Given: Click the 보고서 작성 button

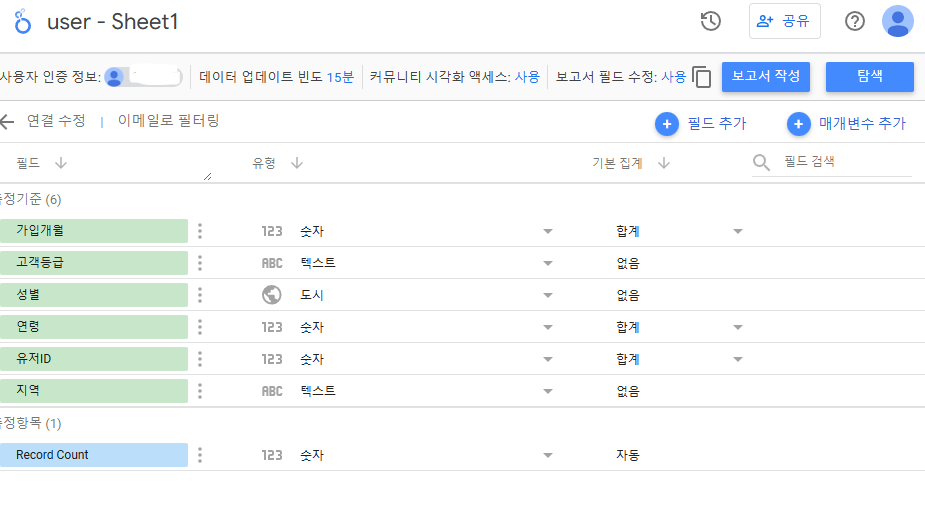Looking at the screenshot, I should 766,77.
